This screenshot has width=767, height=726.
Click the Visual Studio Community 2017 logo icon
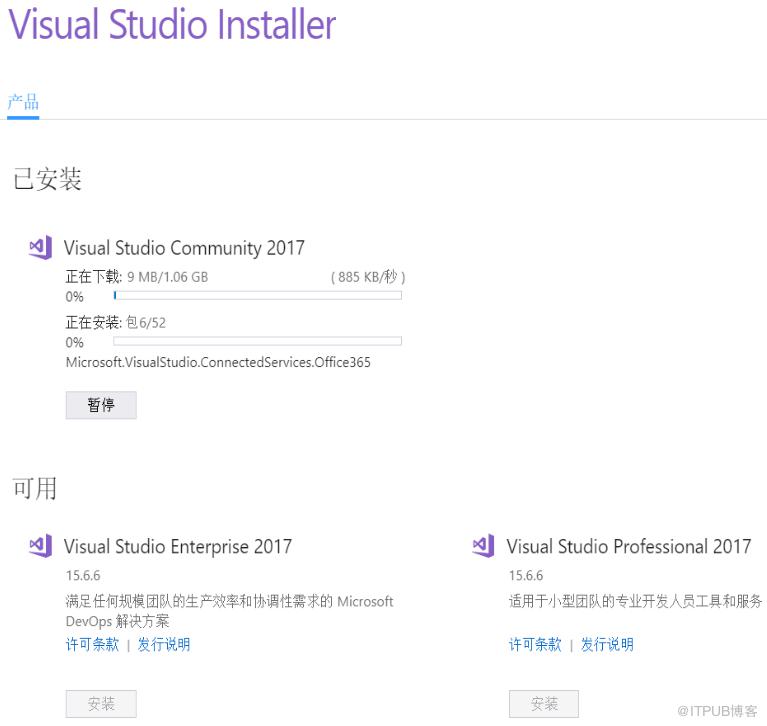40,247
